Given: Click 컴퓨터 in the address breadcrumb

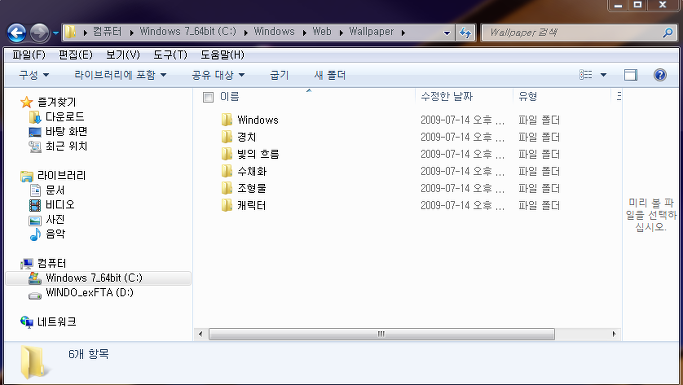Looking at the screenshot, I should [108, 32].
